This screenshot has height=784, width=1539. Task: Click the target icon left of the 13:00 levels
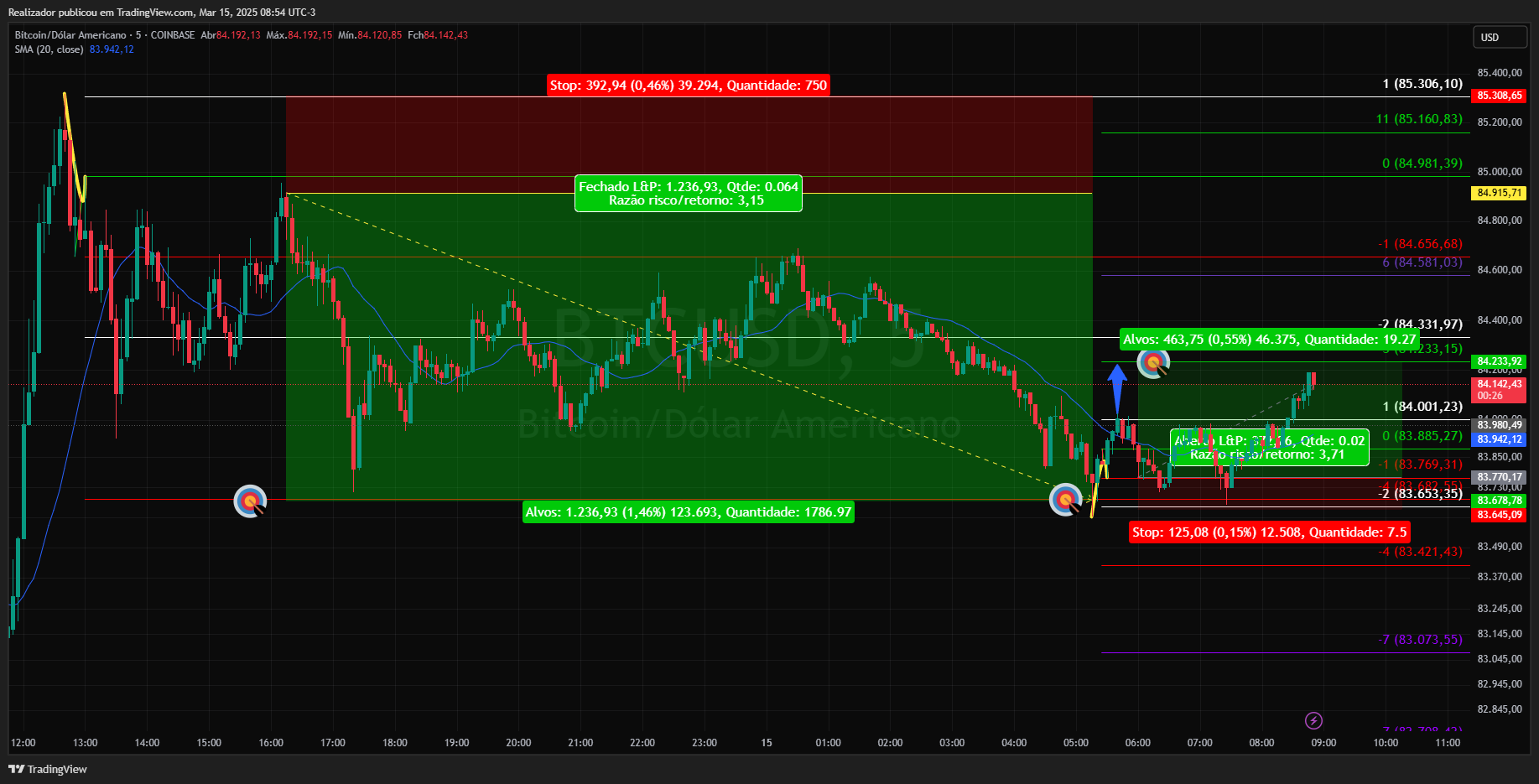(250, 501)
